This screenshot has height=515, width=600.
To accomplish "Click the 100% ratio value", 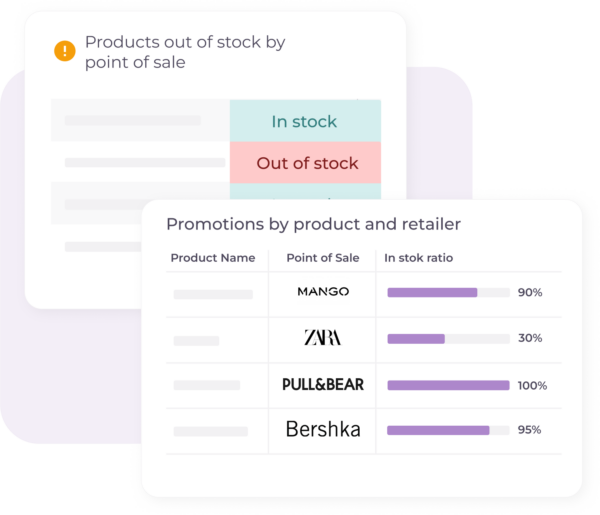I will 530,385.
